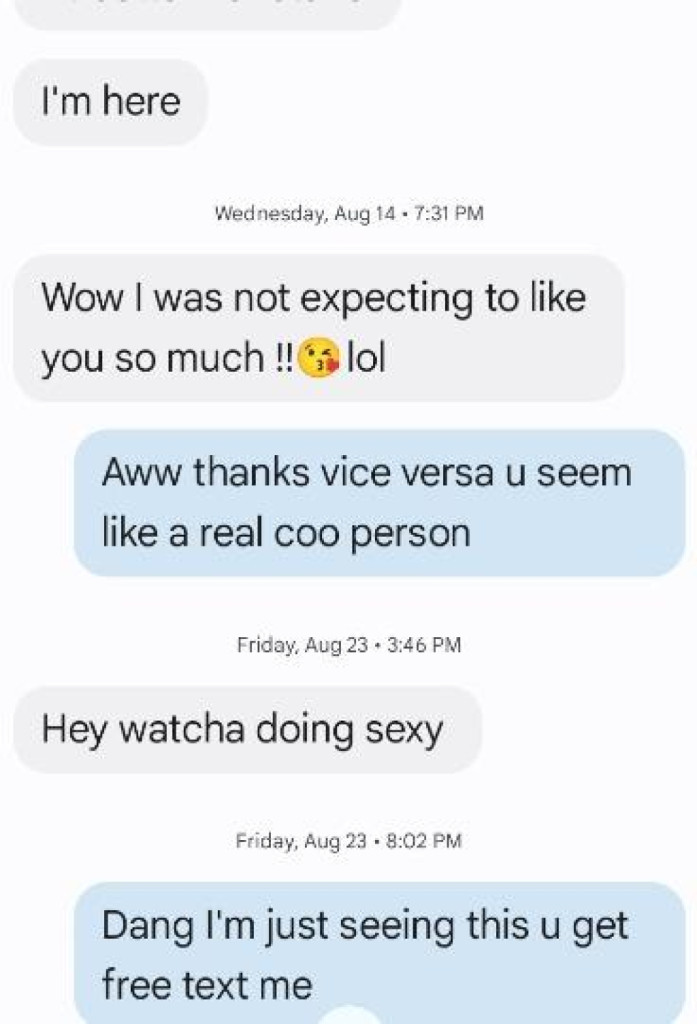Click the word "Wow" in gray bubble
This screenshot has width=697, height=1024.
click(x=82, y=298)
